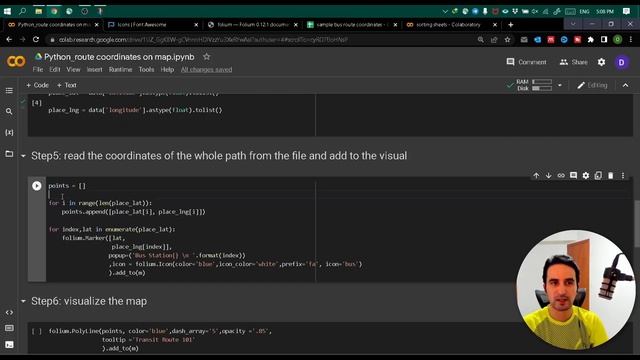This screenshot has height=360, width=640.
Task: Open File Explorer from taskbar
Action: click(38, 11)
